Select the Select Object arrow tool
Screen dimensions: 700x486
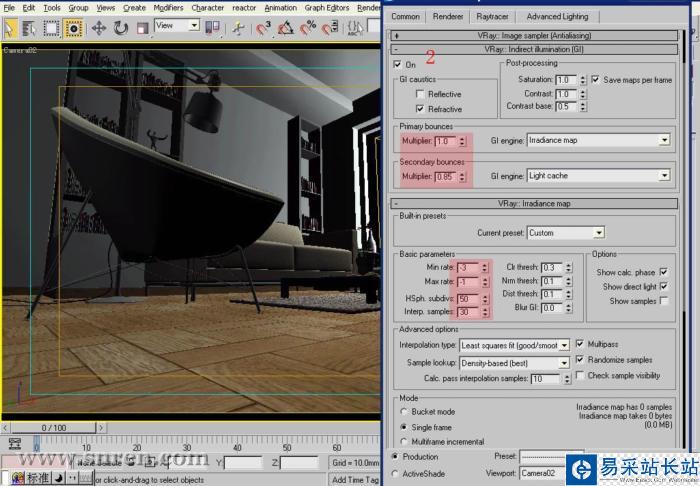(9, 29)
